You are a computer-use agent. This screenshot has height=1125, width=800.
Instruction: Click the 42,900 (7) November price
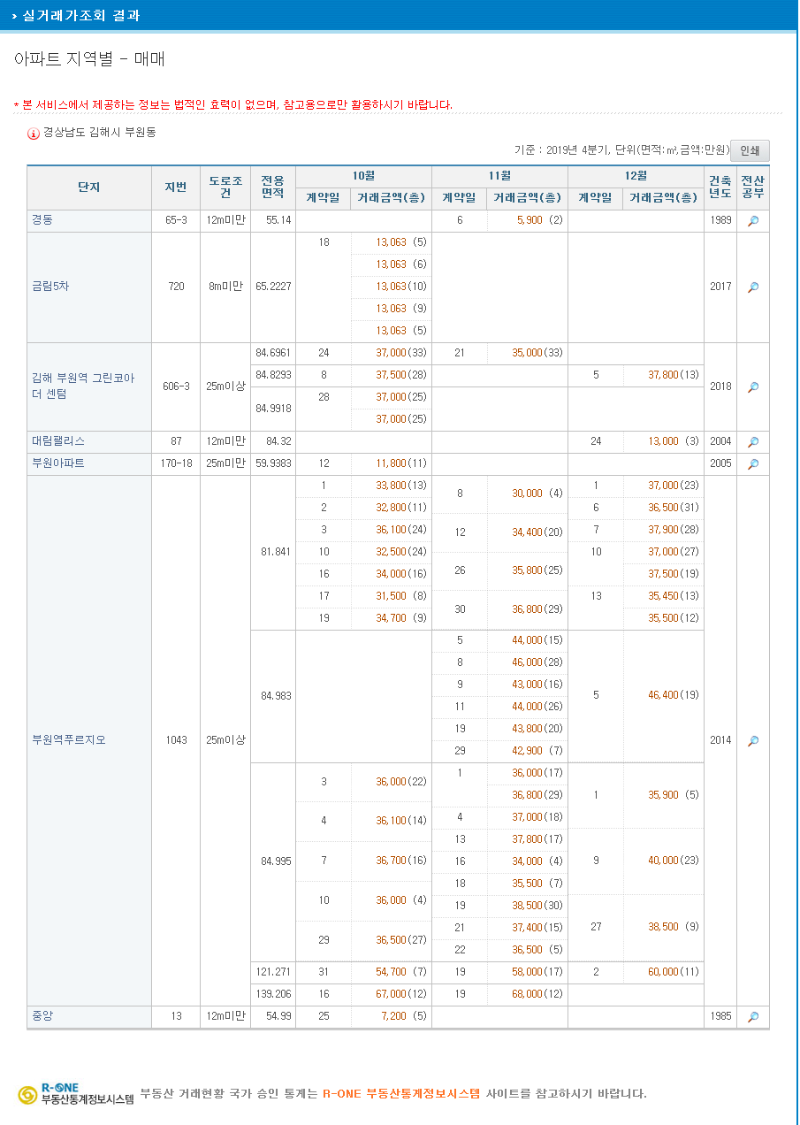(537, 750)
